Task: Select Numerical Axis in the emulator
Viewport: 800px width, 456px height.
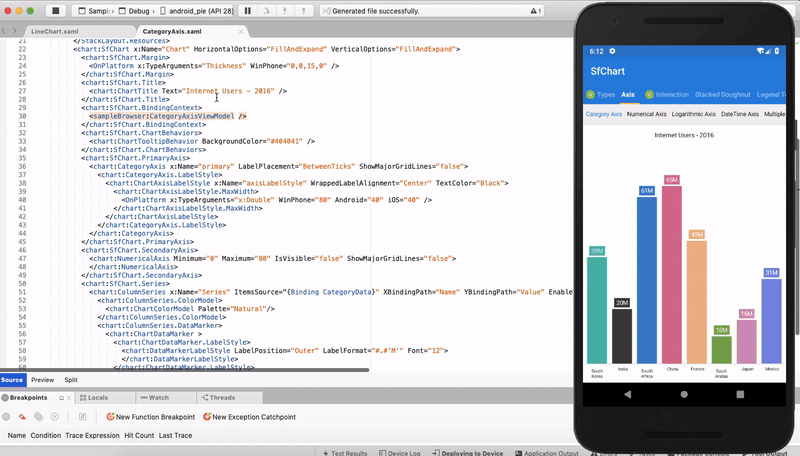Action: 646,115
